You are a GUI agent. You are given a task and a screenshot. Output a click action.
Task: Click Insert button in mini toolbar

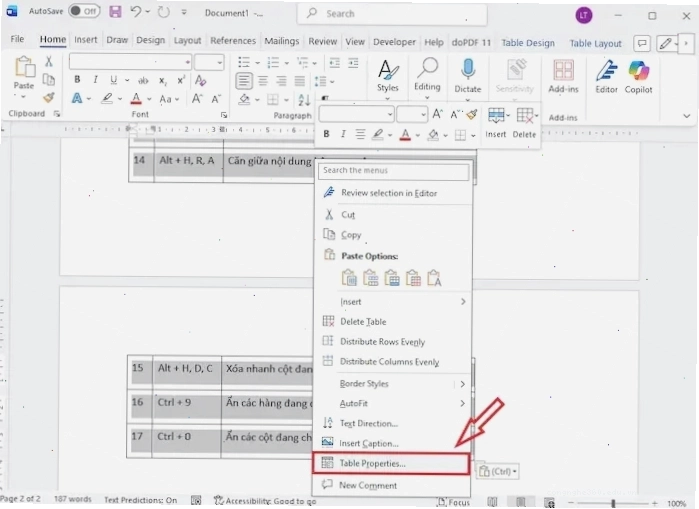click(496, 123)
